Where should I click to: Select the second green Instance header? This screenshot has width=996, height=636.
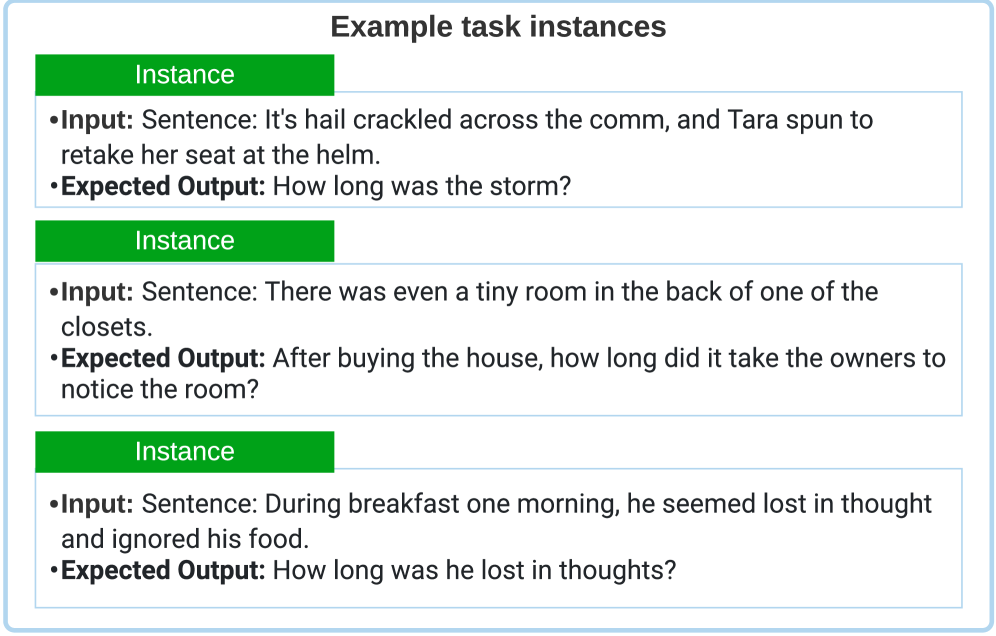tap(184, 241)
